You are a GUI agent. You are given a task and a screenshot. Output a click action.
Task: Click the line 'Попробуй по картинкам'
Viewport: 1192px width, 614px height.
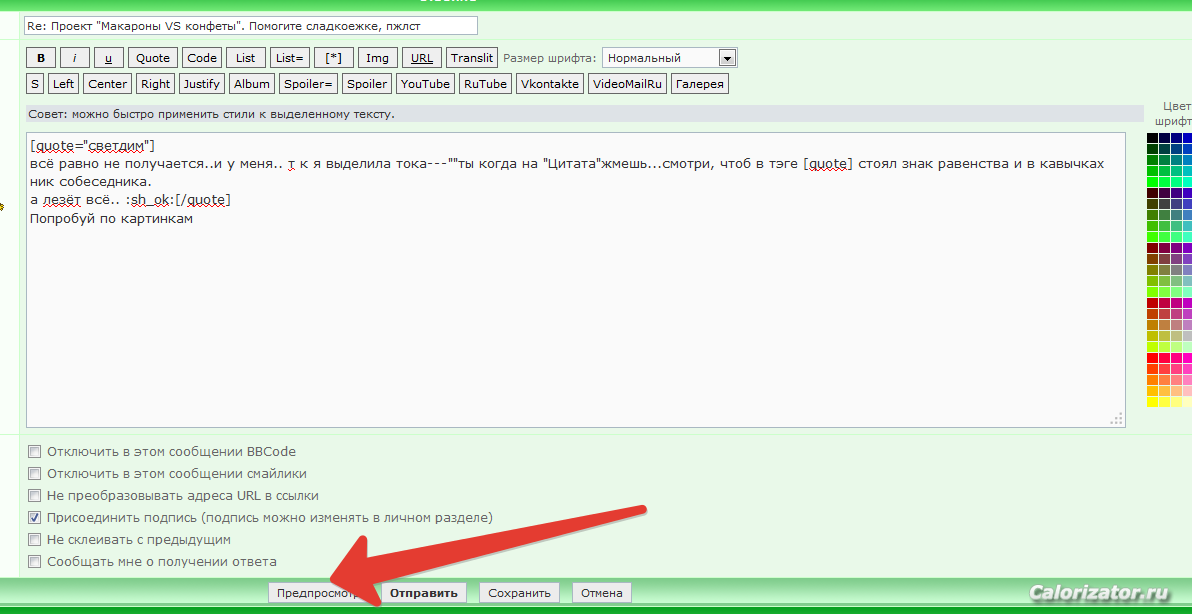pyautogui.click(x=113, y=218)
